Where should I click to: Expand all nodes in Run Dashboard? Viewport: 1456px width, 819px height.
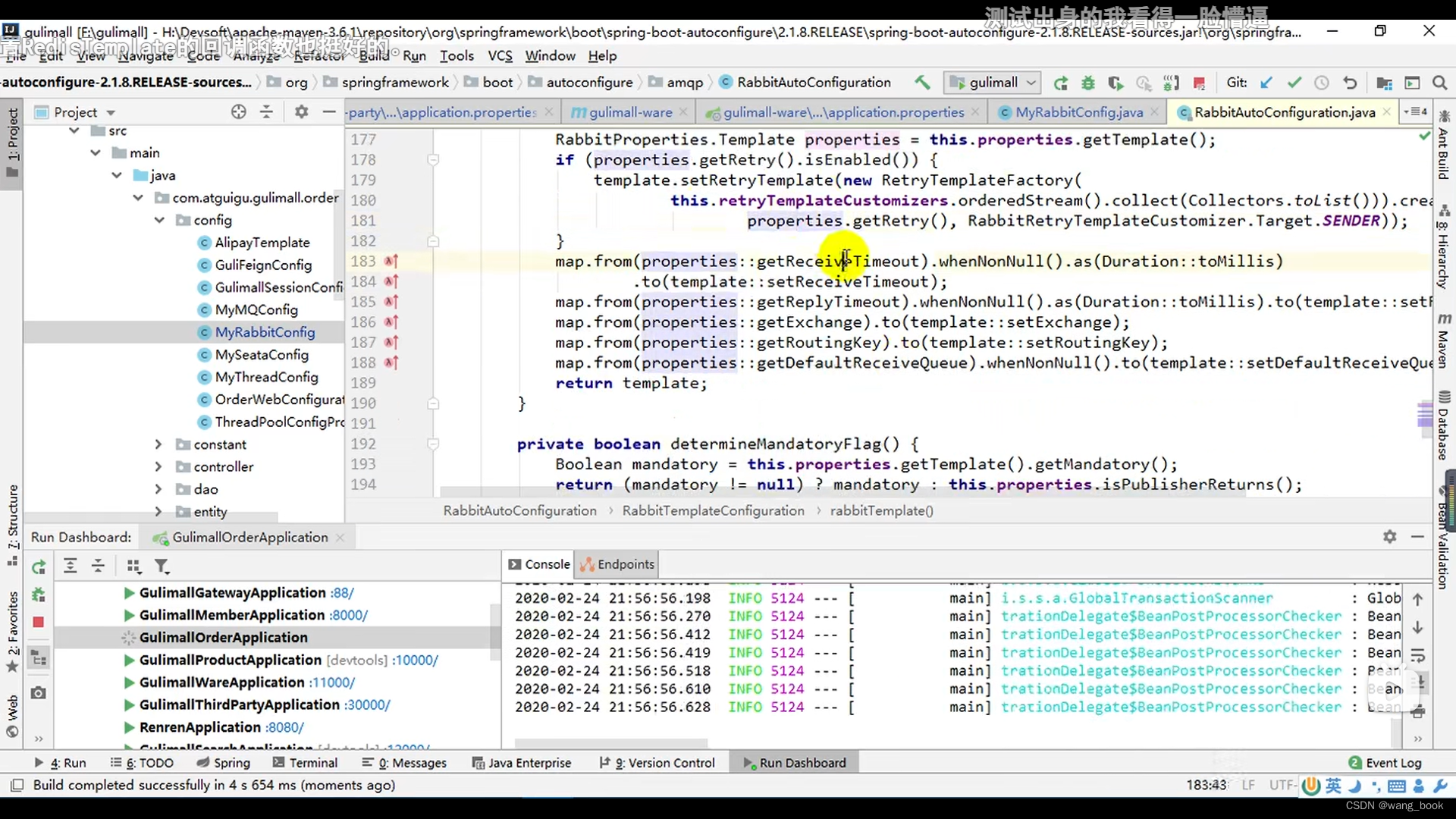point(71,566)
